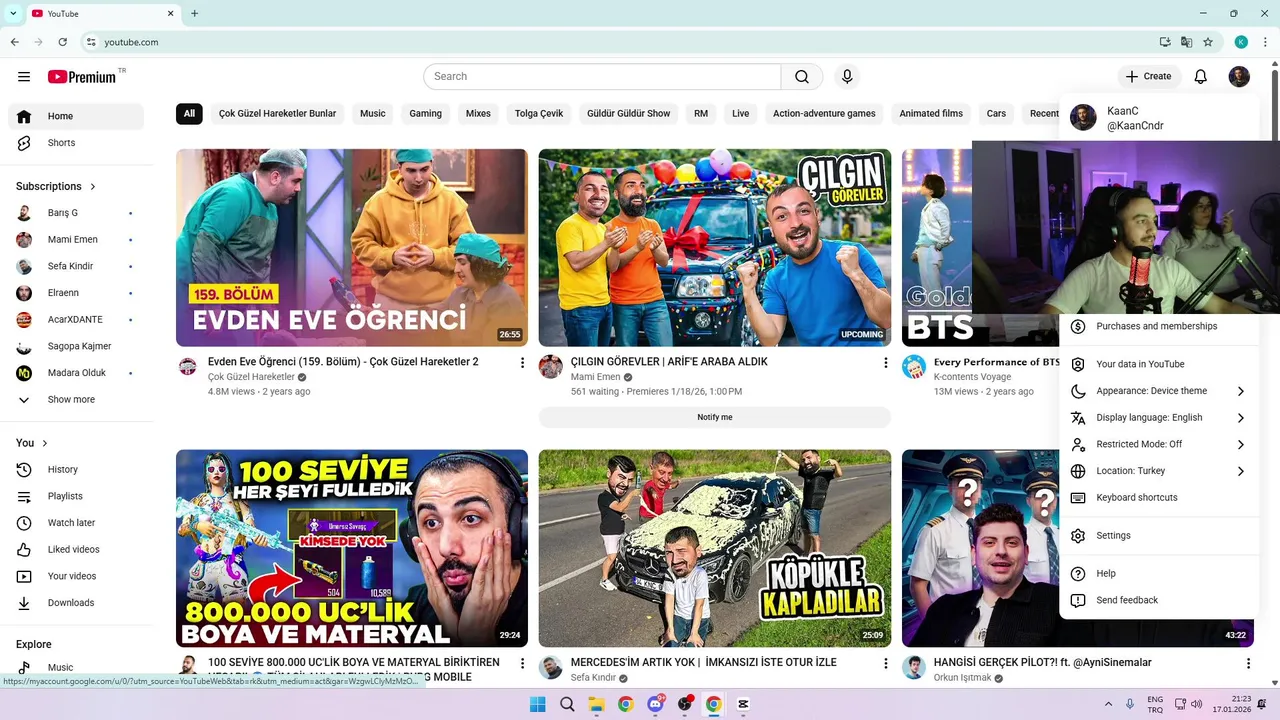Select the Animated films chip
This screenshot has width=1280, height=720.
coord(931,114)
